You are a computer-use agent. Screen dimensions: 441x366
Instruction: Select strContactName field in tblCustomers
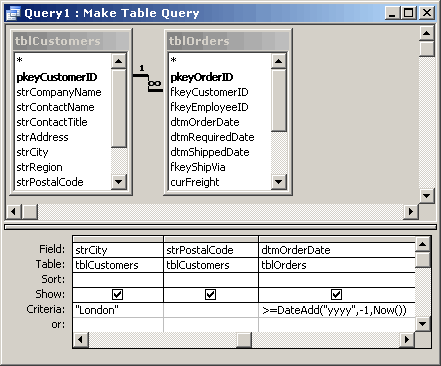pos(55,107)
